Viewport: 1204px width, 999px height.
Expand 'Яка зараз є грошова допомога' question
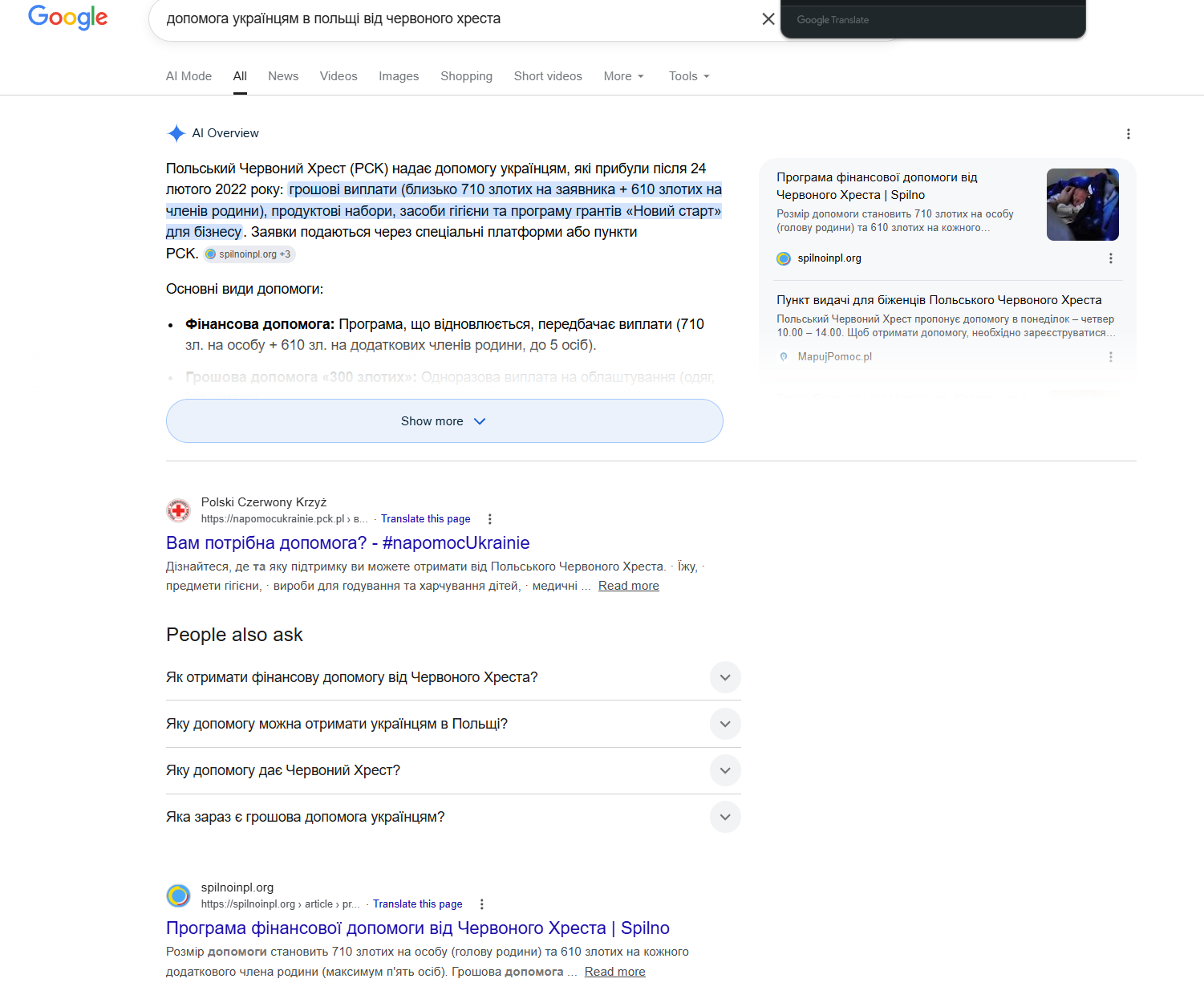click(724, 817)
